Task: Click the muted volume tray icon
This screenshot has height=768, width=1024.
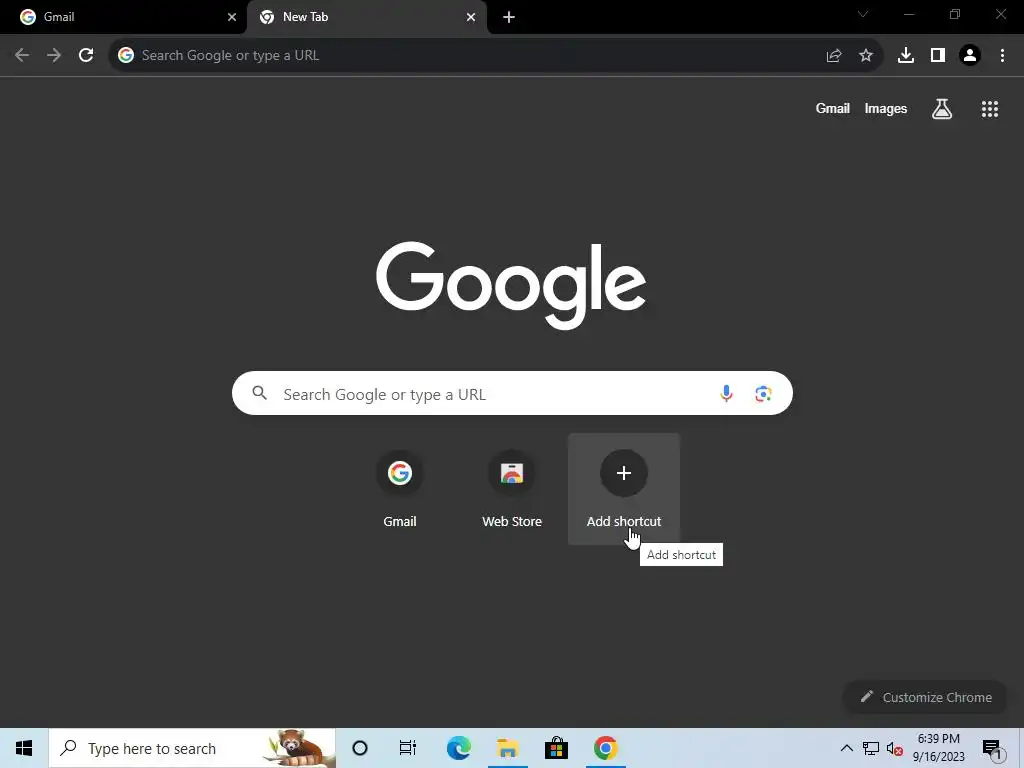Action: [895, 748]
